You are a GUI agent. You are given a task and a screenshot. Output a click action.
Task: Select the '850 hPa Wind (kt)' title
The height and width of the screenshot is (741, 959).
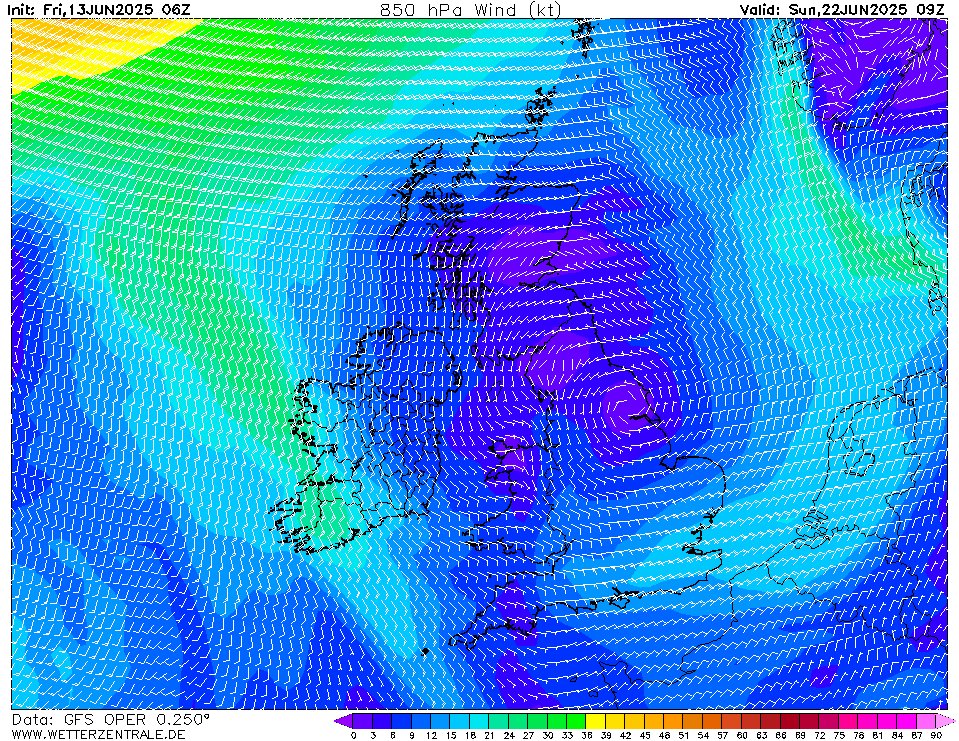pos(470,10)
